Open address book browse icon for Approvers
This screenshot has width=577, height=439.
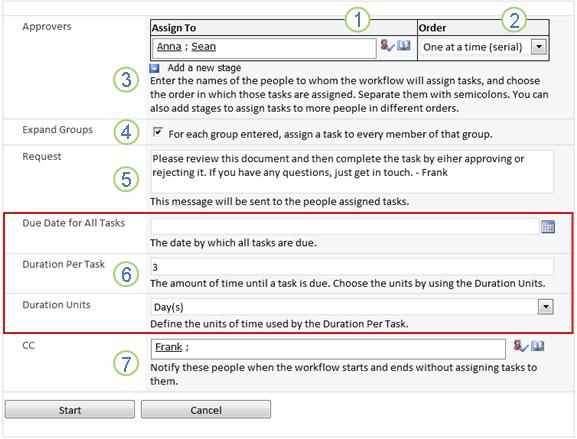coord(404,46)
